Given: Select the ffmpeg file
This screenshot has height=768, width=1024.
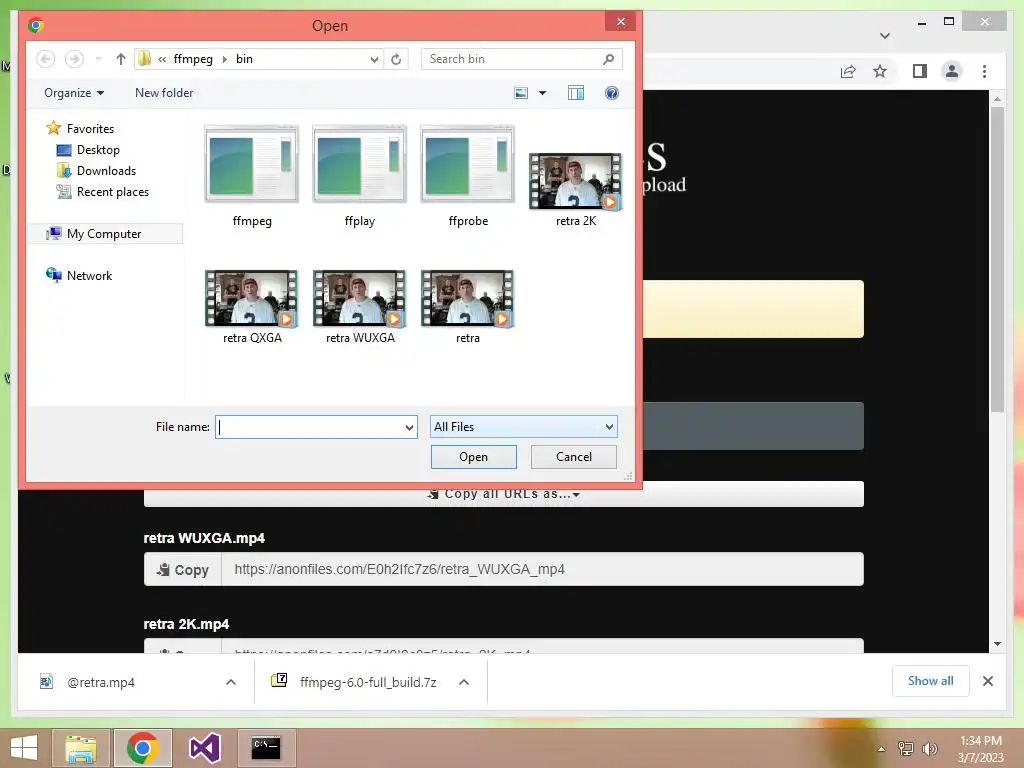Looking at the screenshot, I should click(251, 176).
